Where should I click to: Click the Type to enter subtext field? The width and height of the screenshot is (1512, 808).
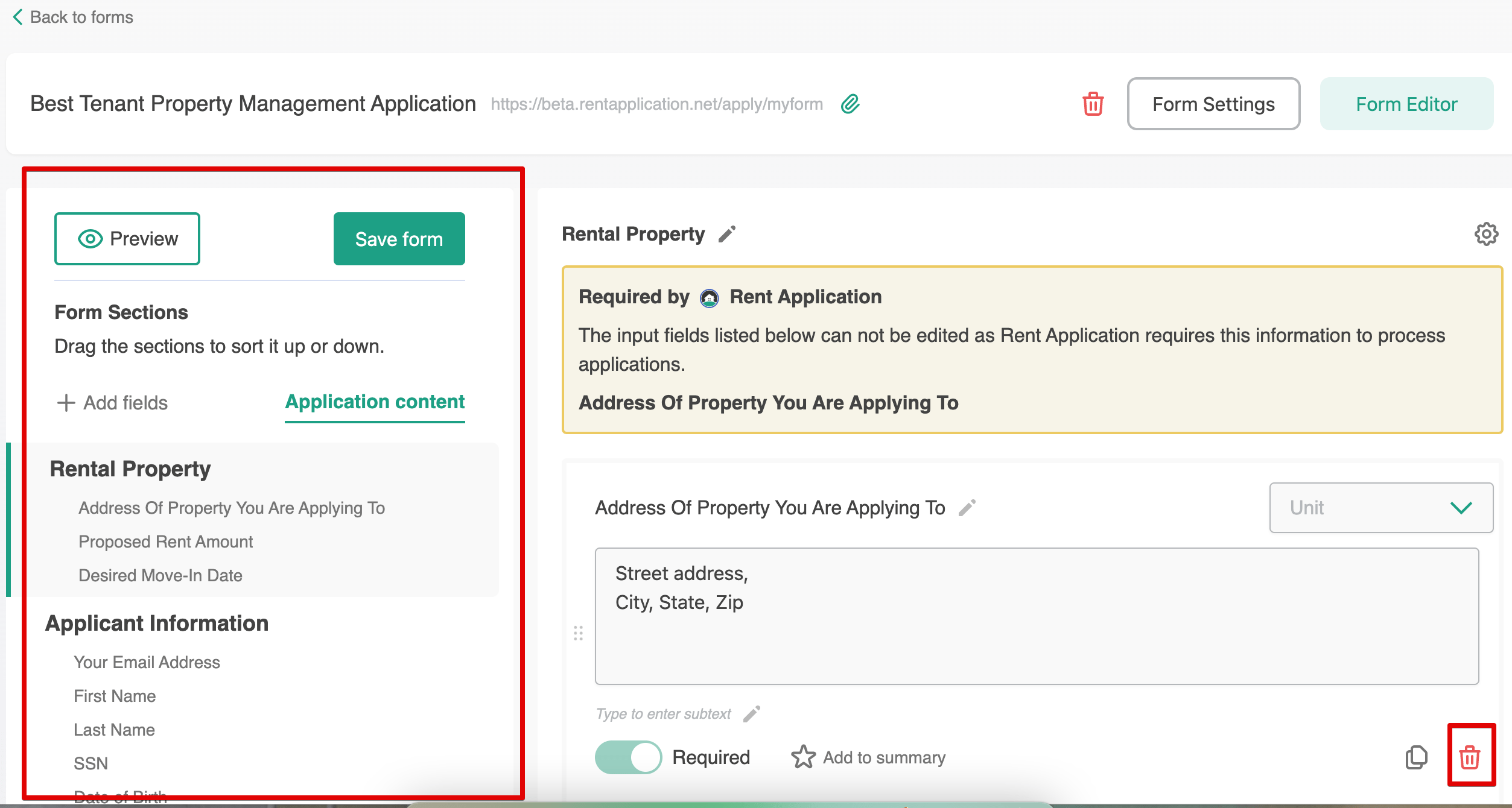click(662, 714)
